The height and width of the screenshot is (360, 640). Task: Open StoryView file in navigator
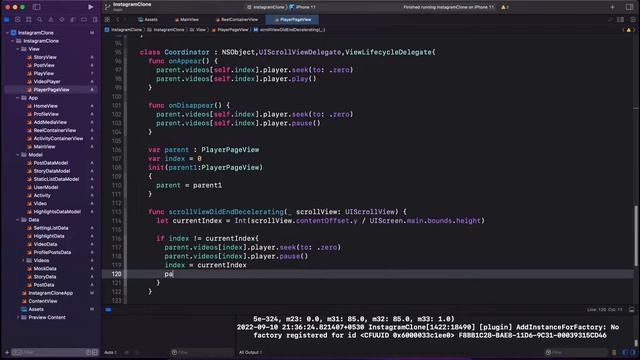[45, 57]
